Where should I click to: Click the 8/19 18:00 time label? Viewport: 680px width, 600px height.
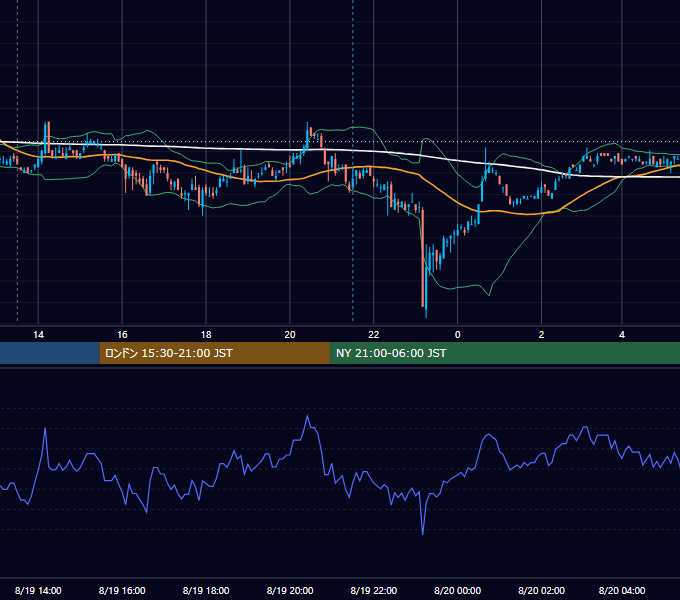click(x=206, y=590)
